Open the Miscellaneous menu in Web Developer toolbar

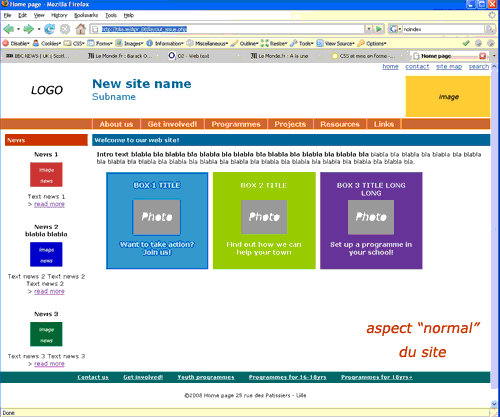click(207, 43)
